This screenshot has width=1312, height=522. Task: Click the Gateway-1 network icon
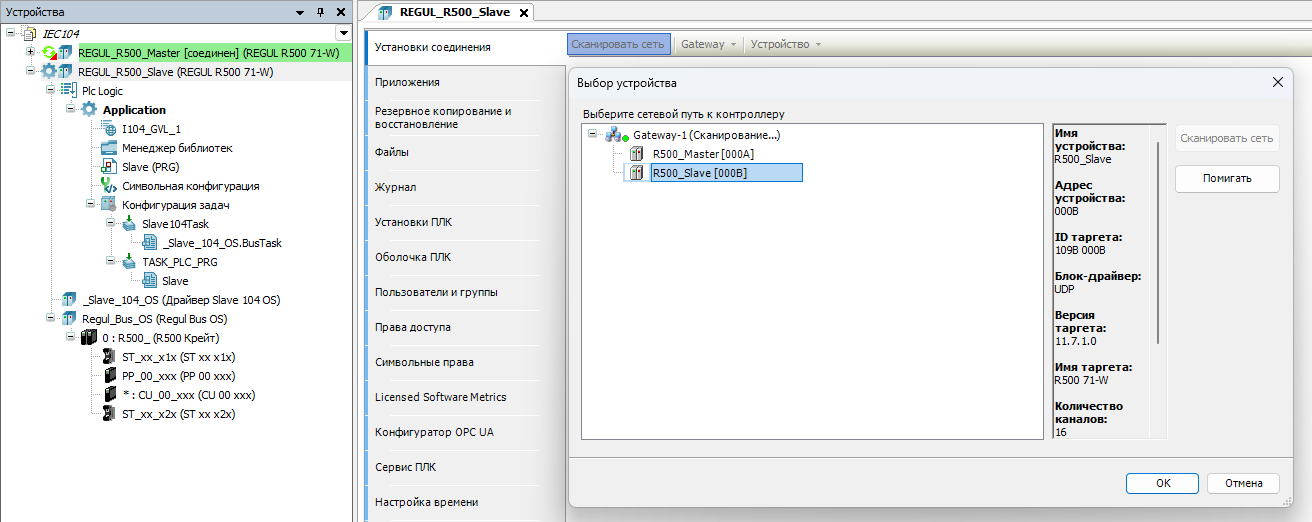(x=613, y=134)
